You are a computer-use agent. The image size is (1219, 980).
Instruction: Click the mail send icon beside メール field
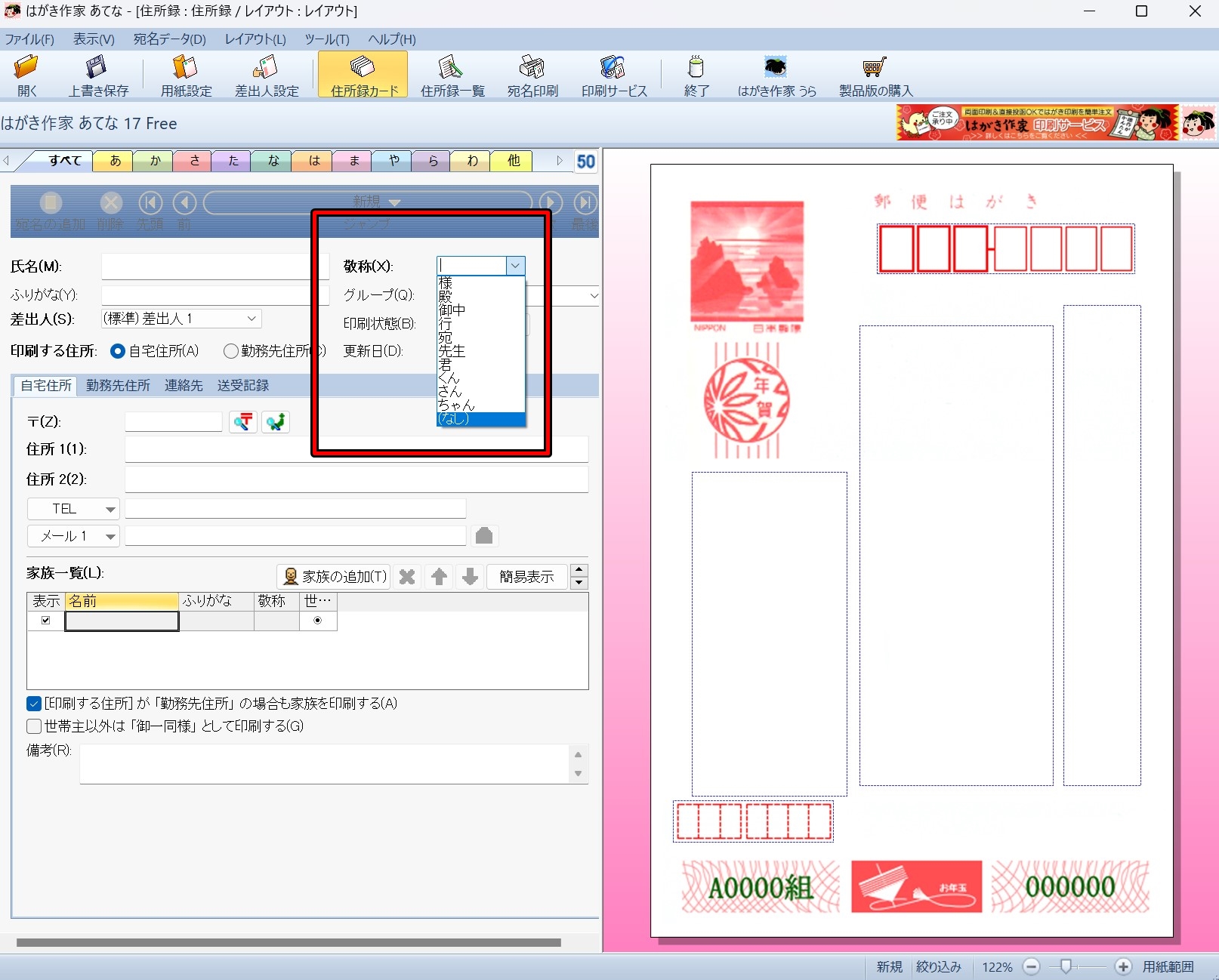tap(484, 536)
